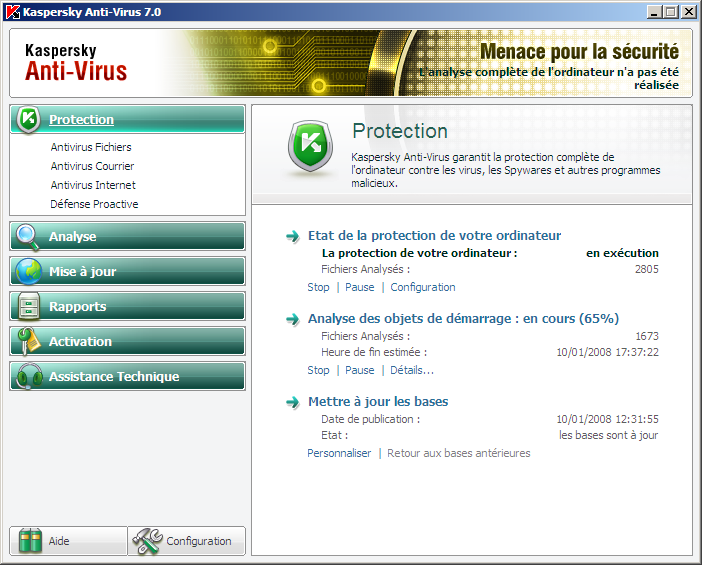Screen dimensions: 702x565
Task: Click the Assistance Technique headset icon
Action: 29,377
